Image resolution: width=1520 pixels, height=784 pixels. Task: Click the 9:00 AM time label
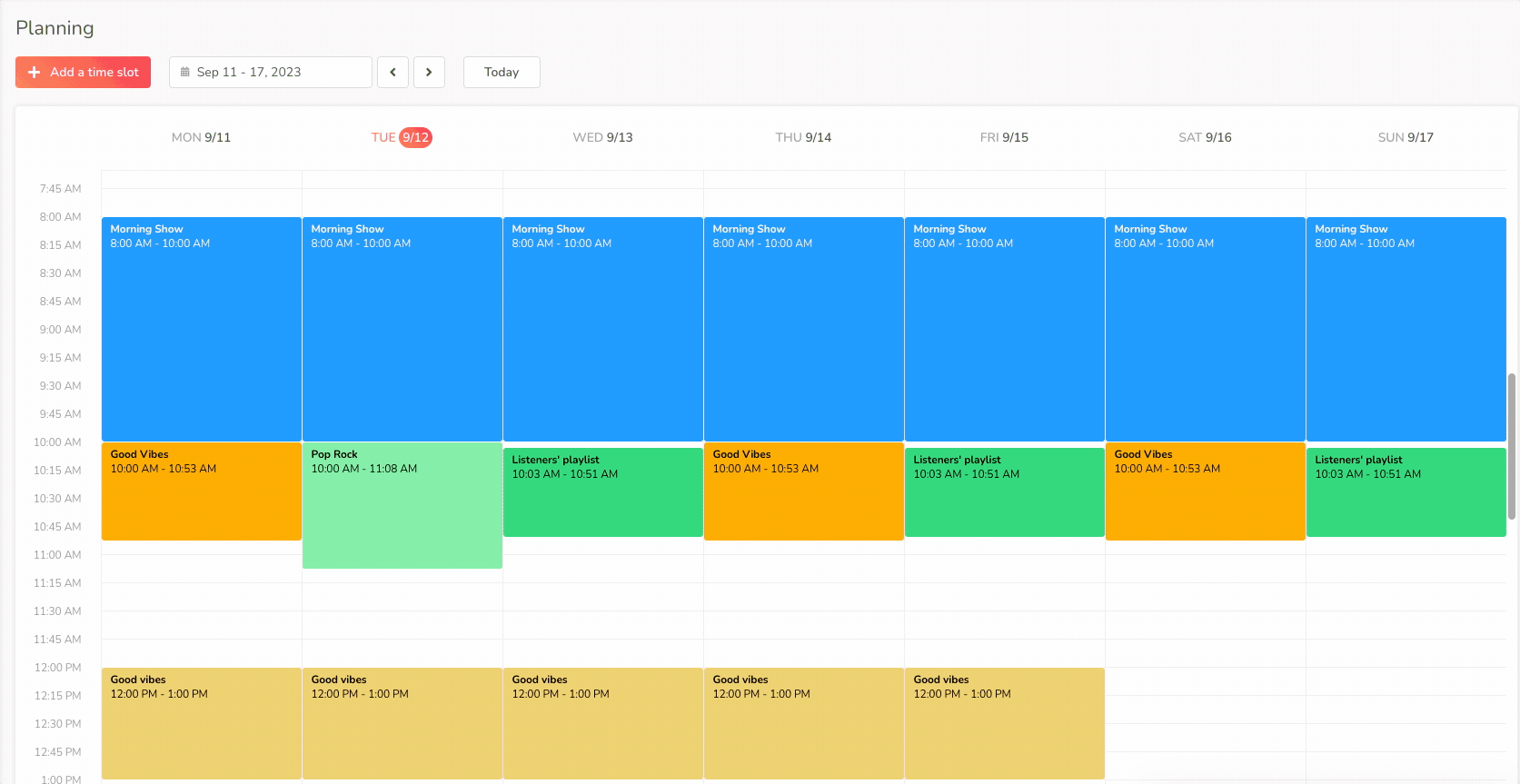tap(60, 330)
